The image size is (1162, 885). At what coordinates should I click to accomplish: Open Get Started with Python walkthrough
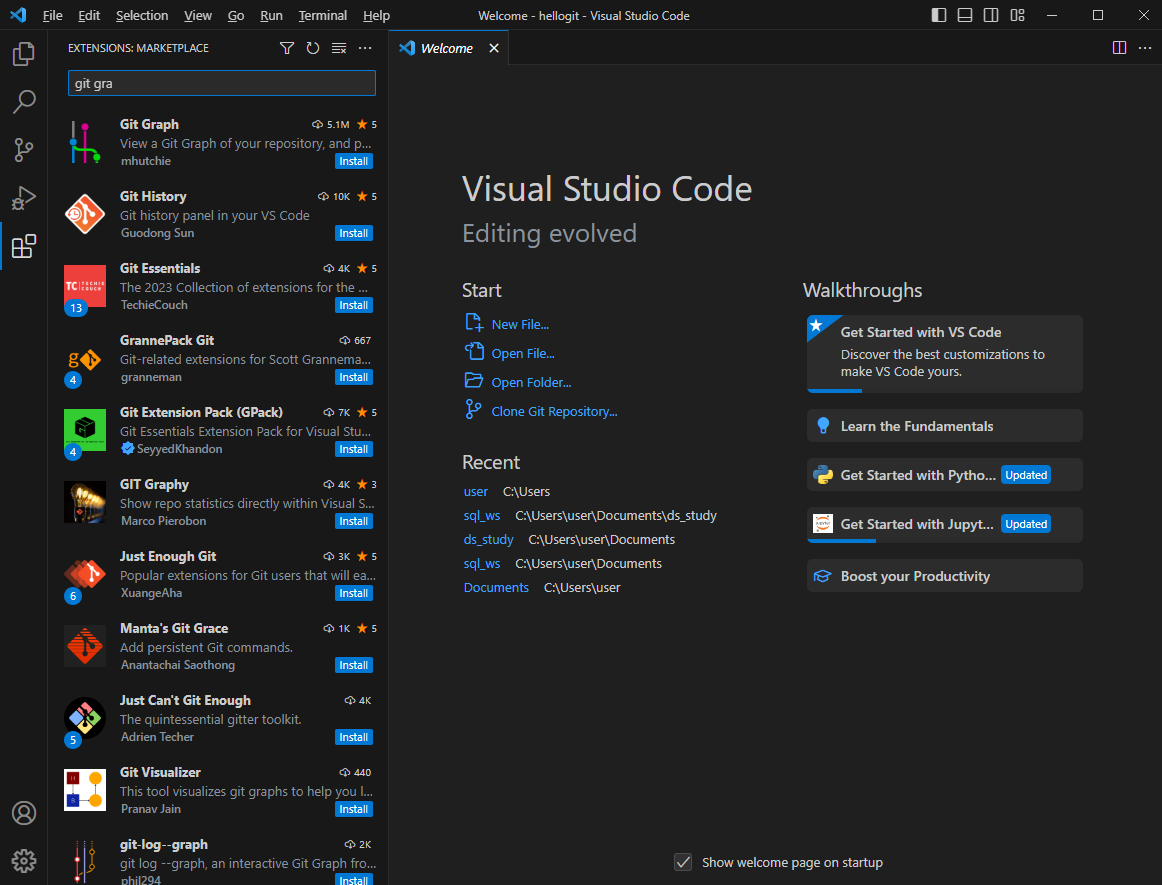point(945,475)
